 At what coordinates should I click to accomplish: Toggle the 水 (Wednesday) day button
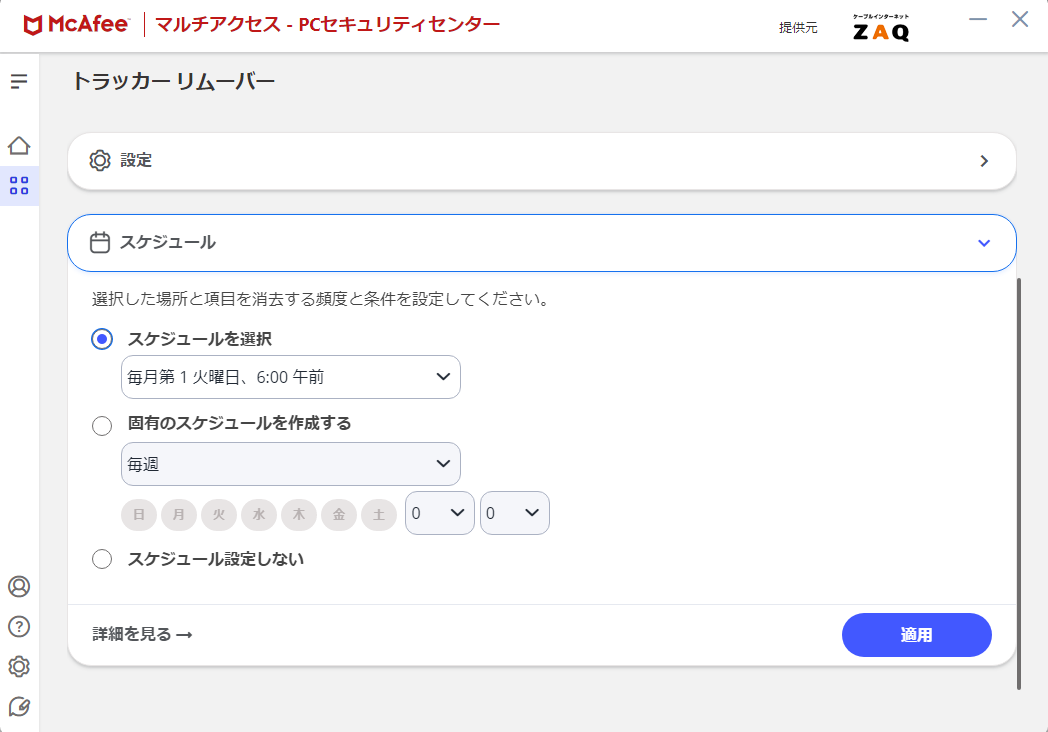pos(259,514)
